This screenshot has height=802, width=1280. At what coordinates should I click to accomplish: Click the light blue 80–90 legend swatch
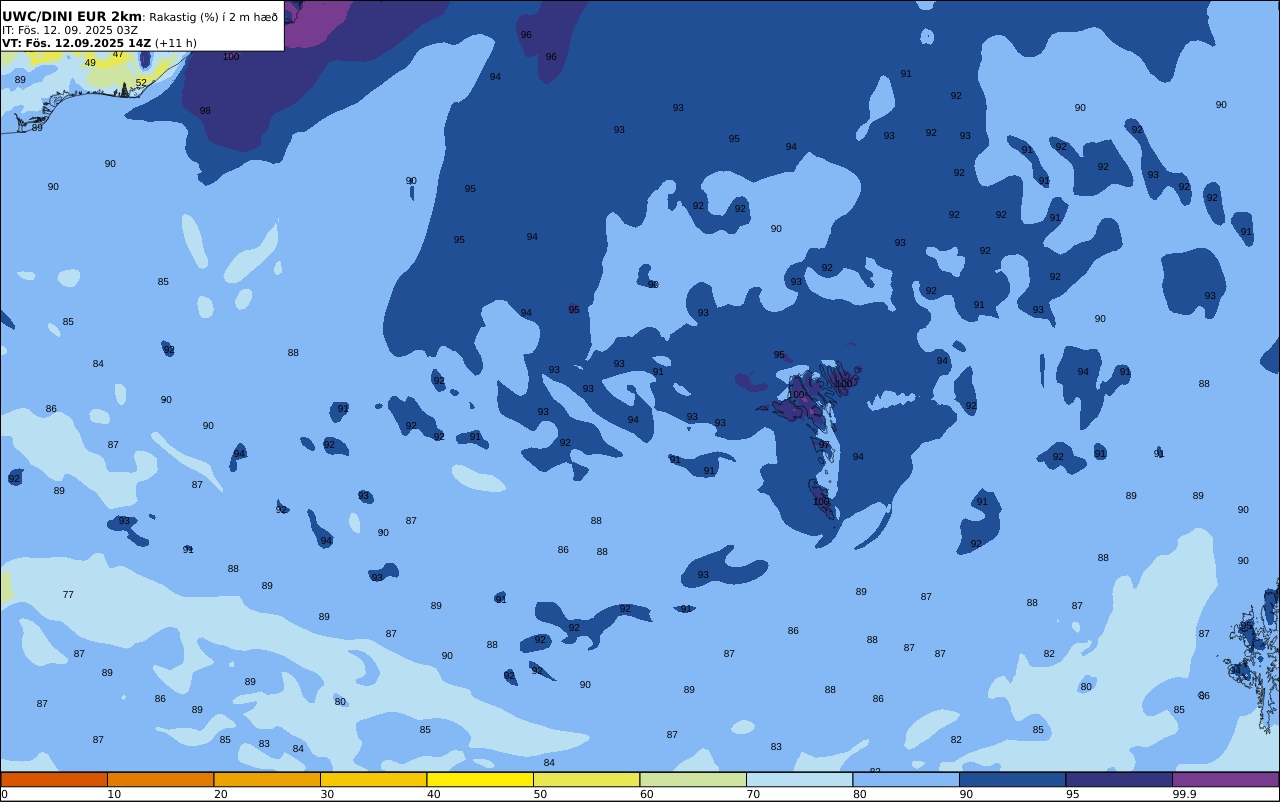(x=906, y=779)
